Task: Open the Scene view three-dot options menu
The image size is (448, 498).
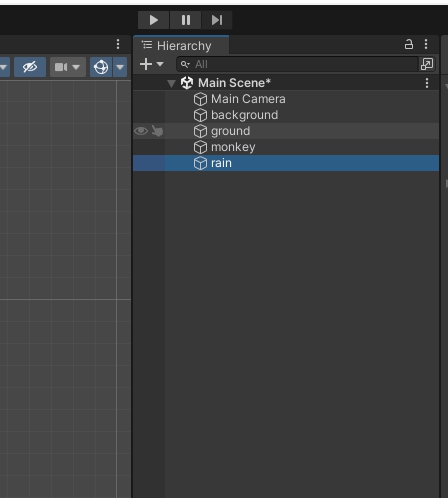Action: [118, 44]
